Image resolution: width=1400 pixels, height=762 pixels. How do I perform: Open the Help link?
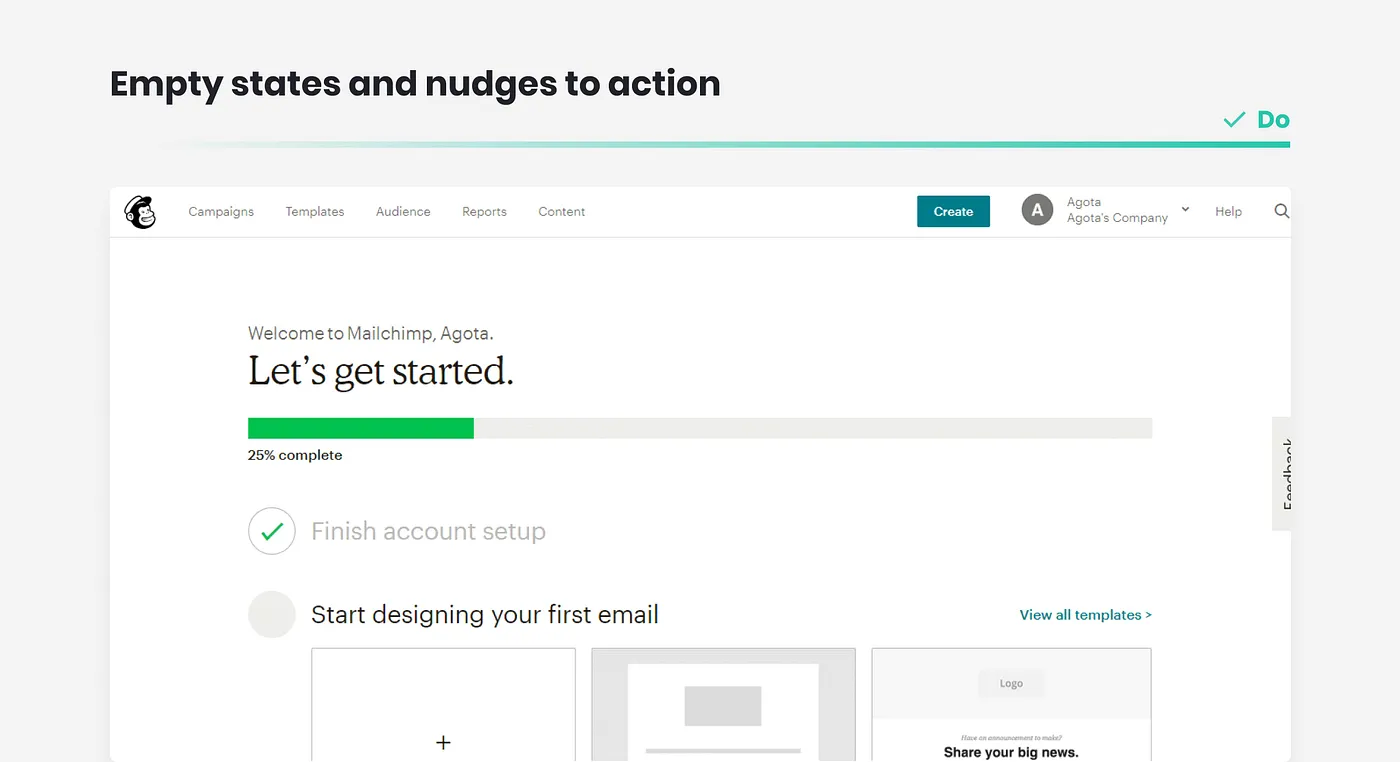[x=1228, y=212]
